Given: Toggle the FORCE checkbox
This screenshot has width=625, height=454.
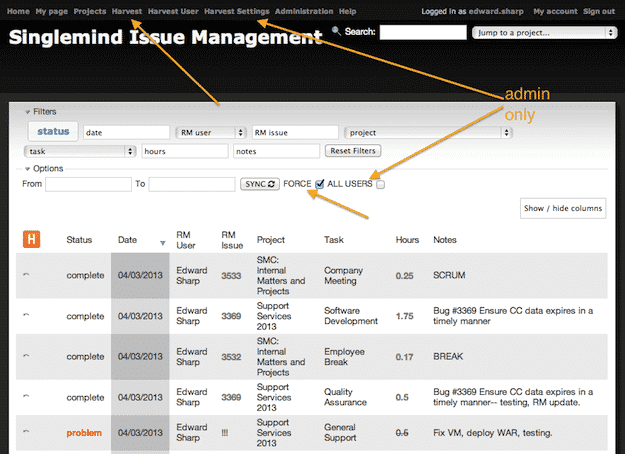Looking at the screenshot, I should 319,184.
